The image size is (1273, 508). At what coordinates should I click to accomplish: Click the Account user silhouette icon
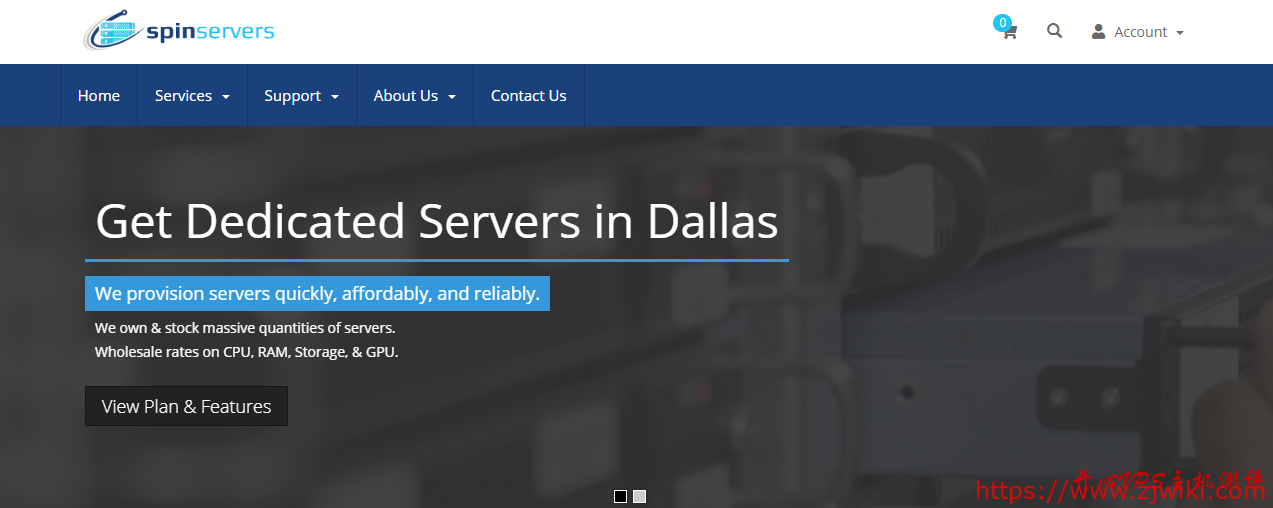pos(1098,32)
